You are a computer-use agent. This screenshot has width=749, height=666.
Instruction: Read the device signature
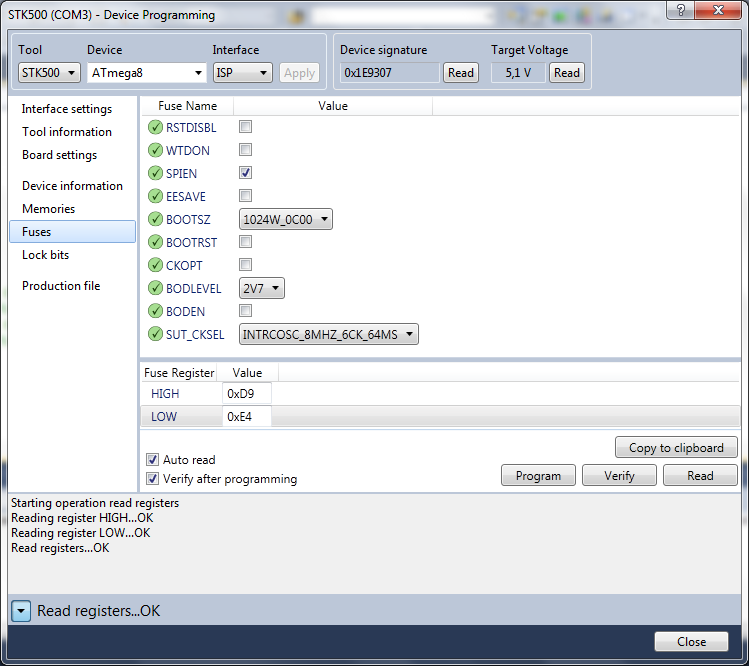461,73
